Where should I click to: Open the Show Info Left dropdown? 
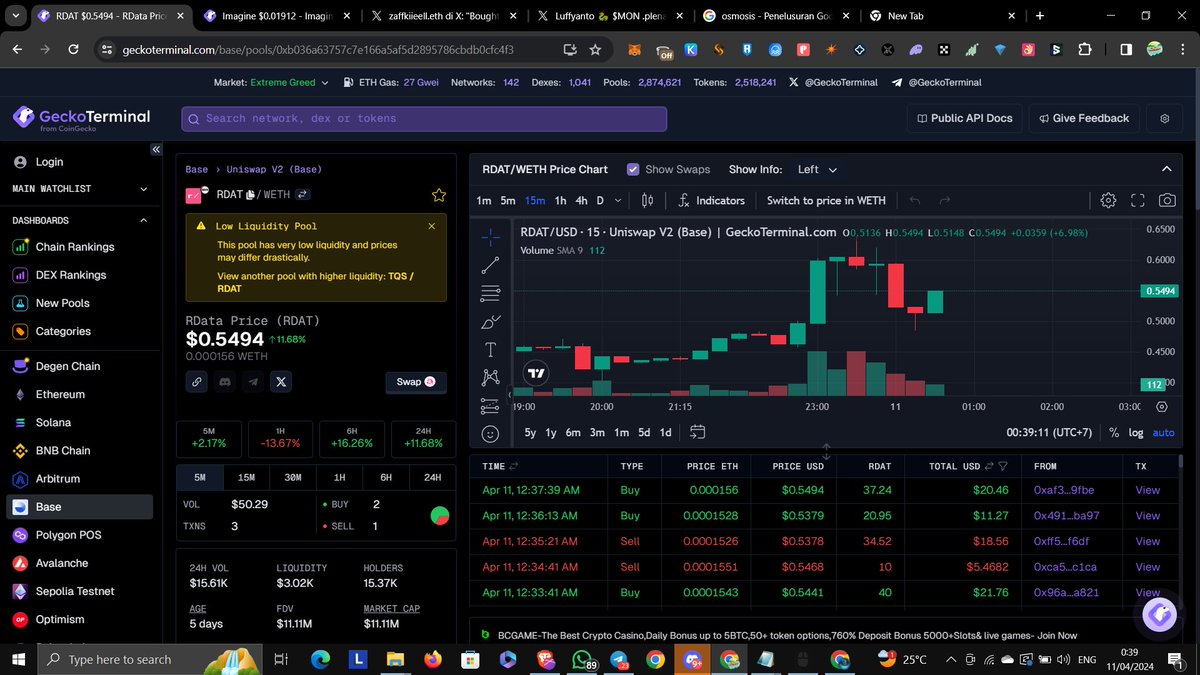coord(817,170)
